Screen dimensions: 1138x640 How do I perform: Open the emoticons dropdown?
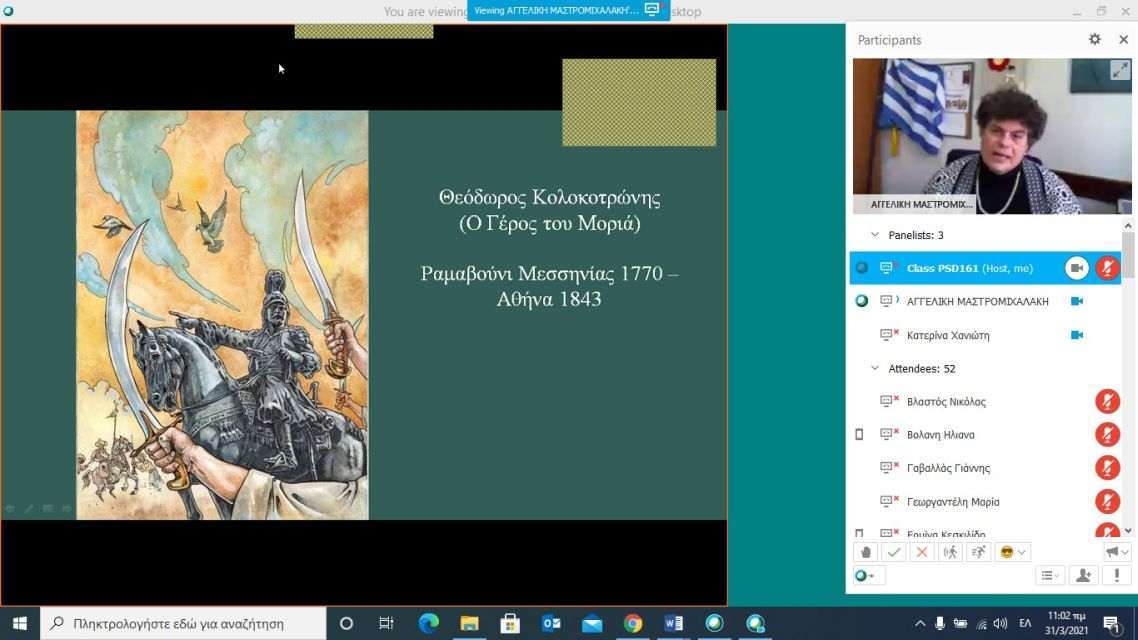[x=1012, y=552]
